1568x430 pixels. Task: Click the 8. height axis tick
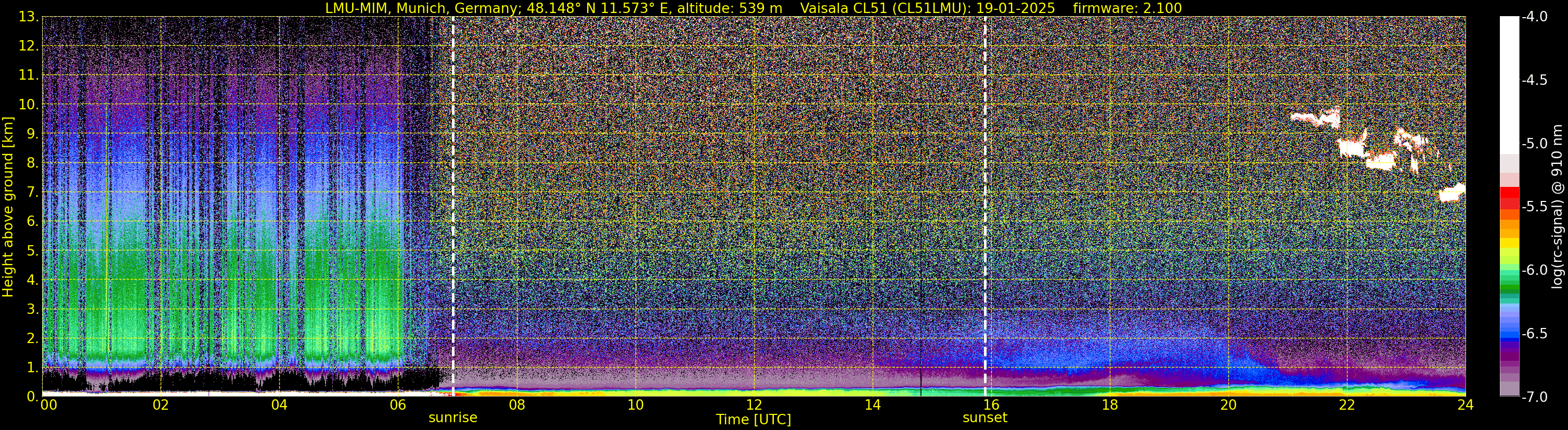(x=33, y=163)
